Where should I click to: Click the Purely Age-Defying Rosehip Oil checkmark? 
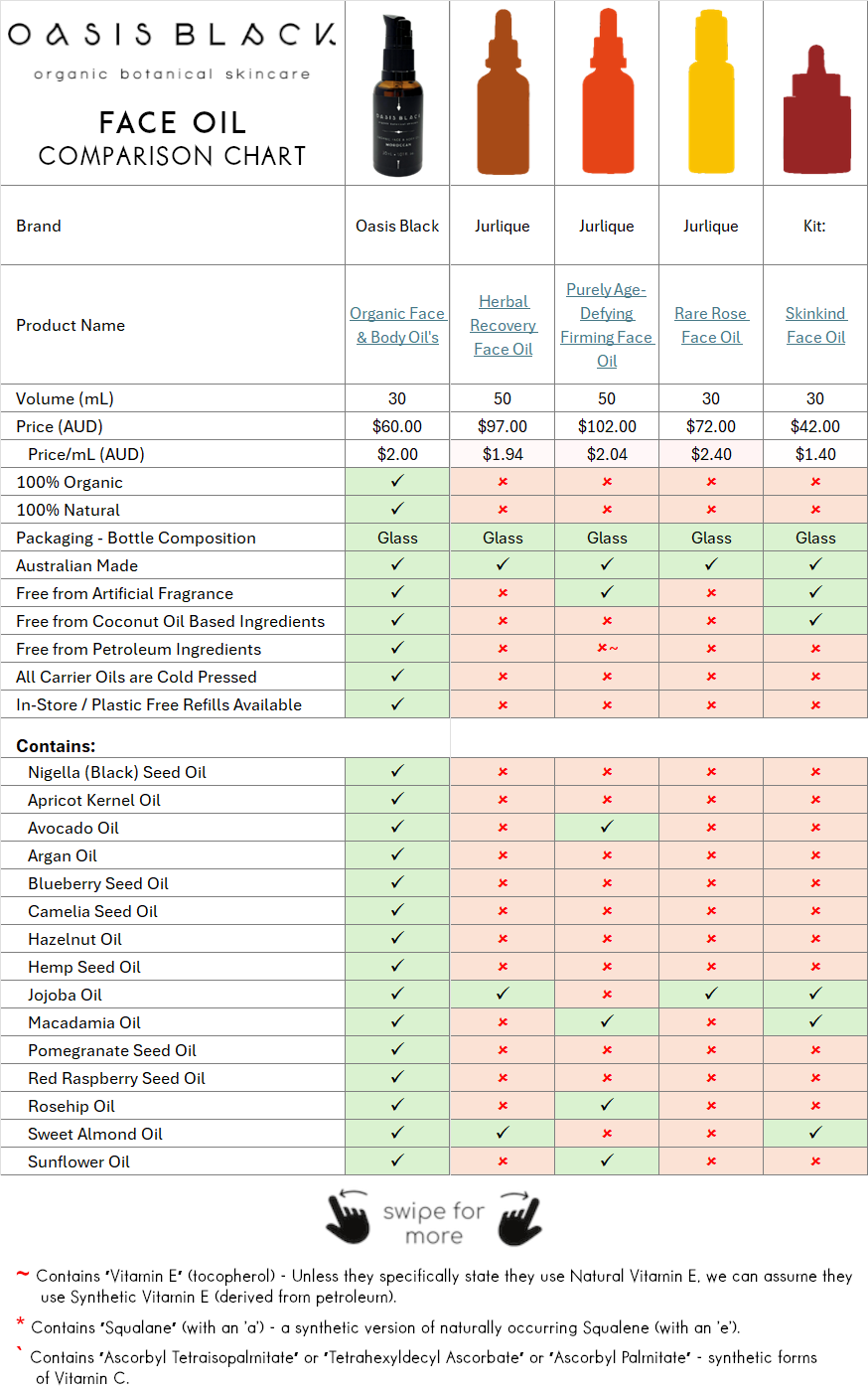click(607, 1105)
